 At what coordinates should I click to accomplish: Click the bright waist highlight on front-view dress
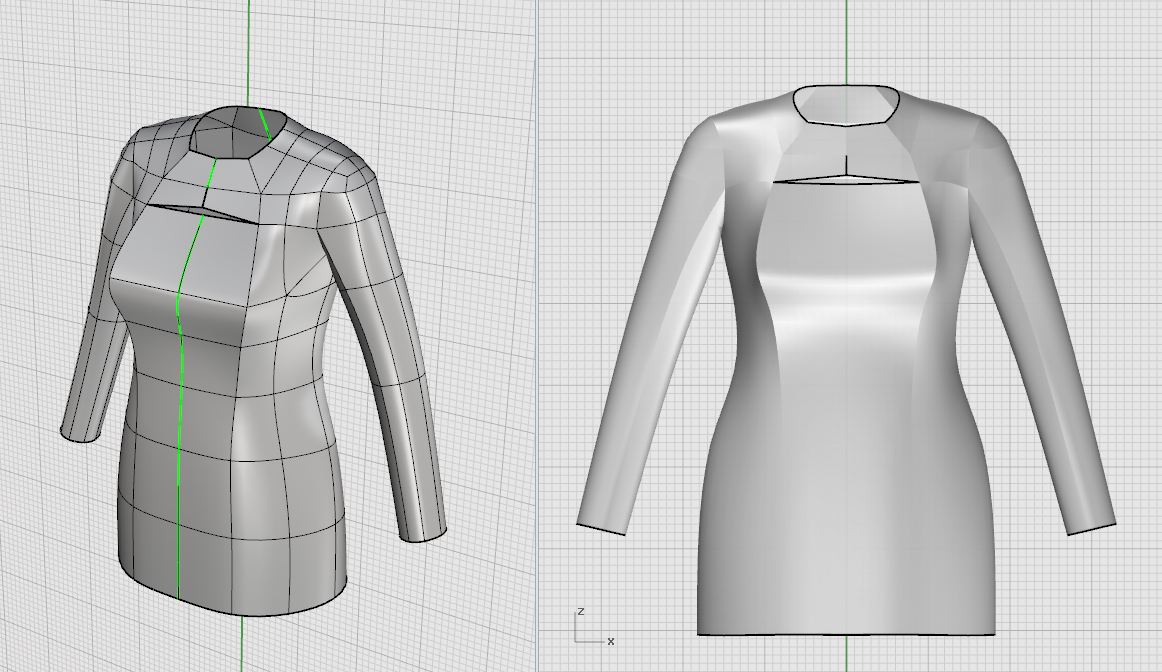pos(846,327)
